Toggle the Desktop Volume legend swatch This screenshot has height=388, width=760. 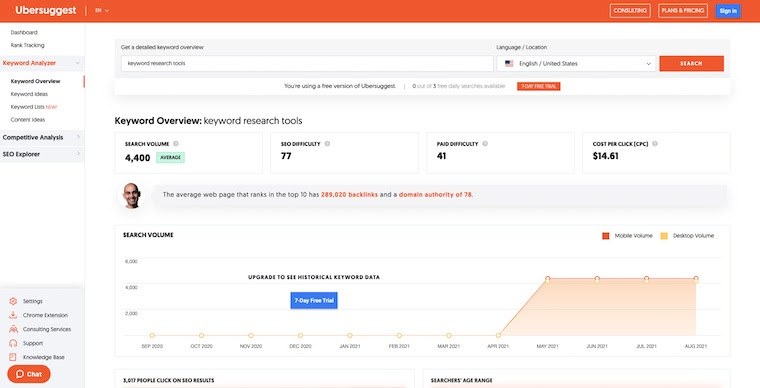(x=664, y=236)
